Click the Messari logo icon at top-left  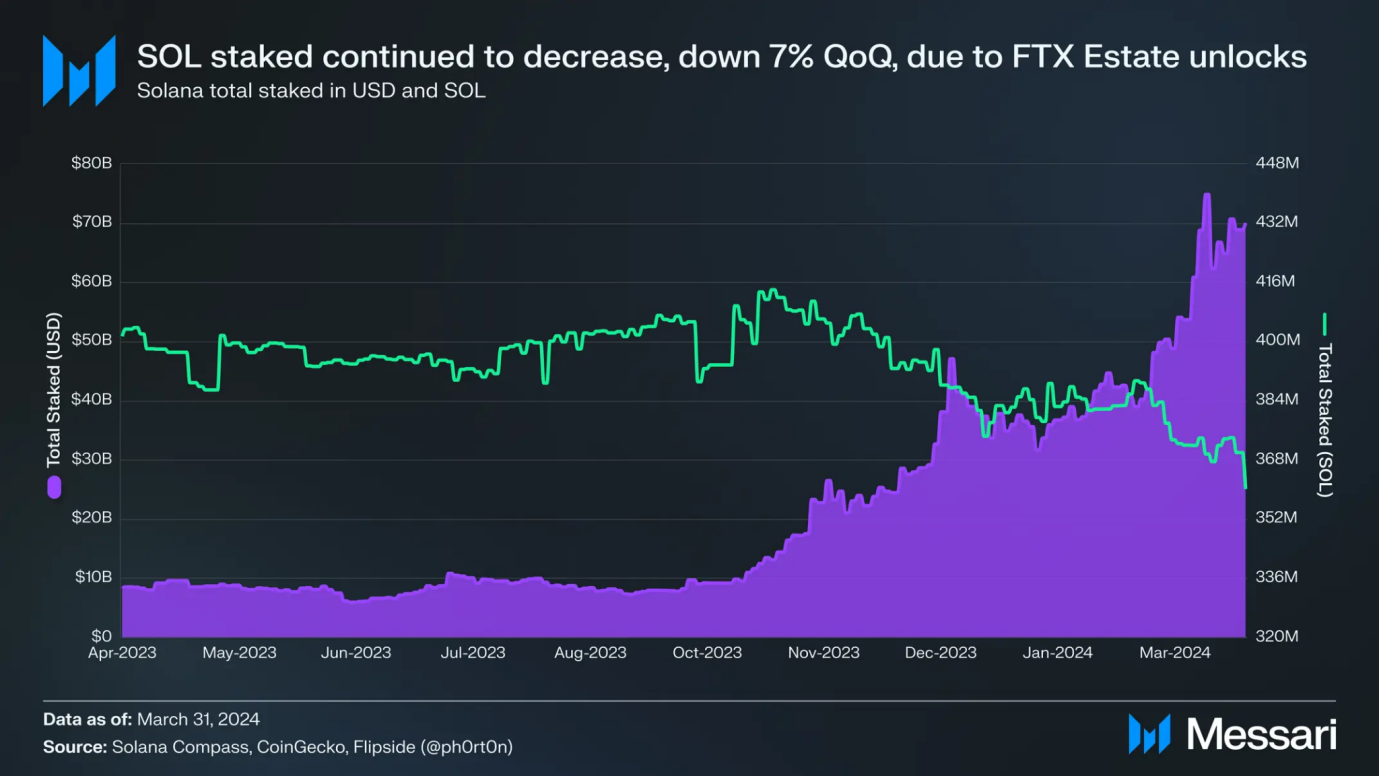coord(78,70)
